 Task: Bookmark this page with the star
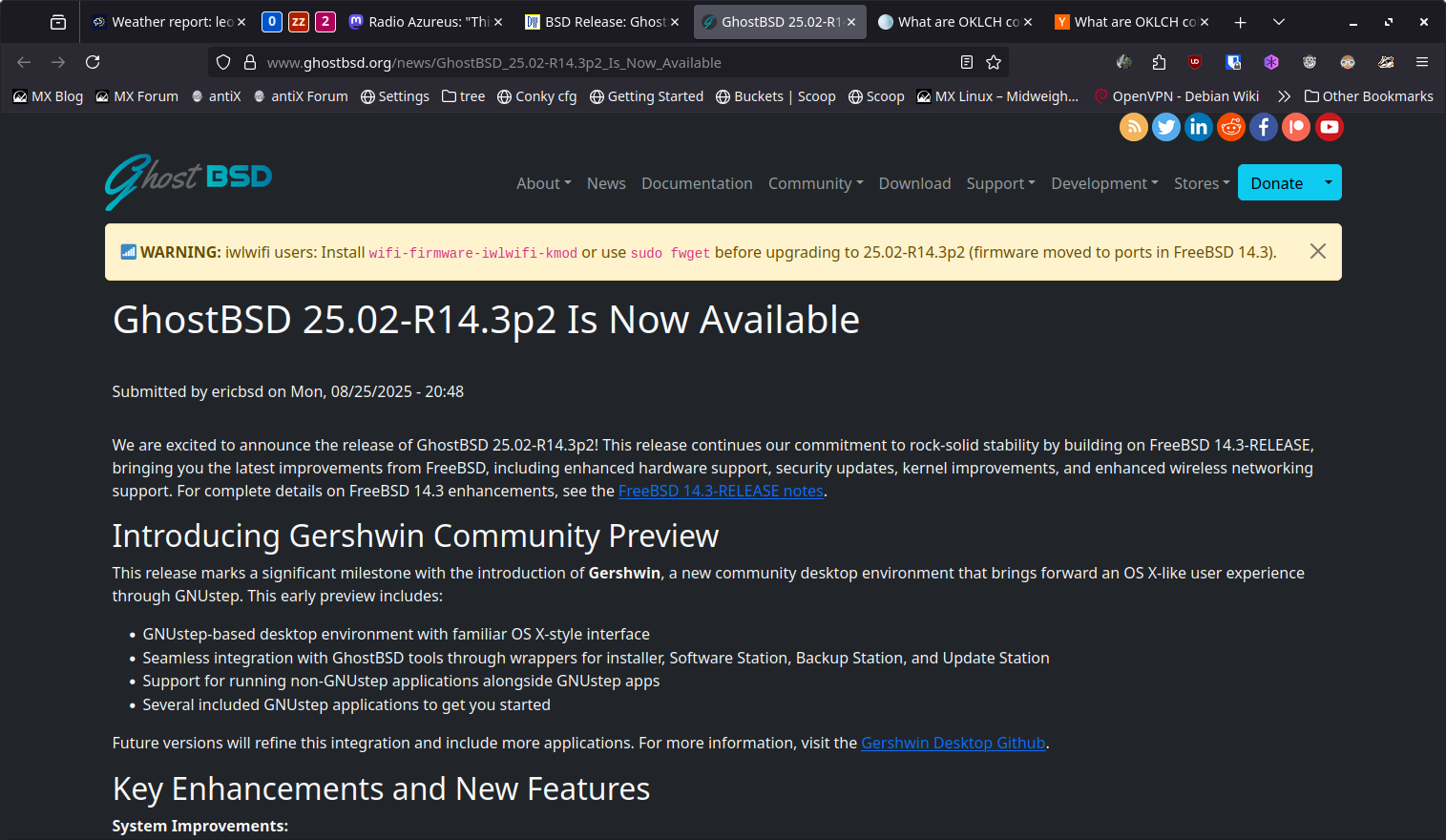pos(994,62)
